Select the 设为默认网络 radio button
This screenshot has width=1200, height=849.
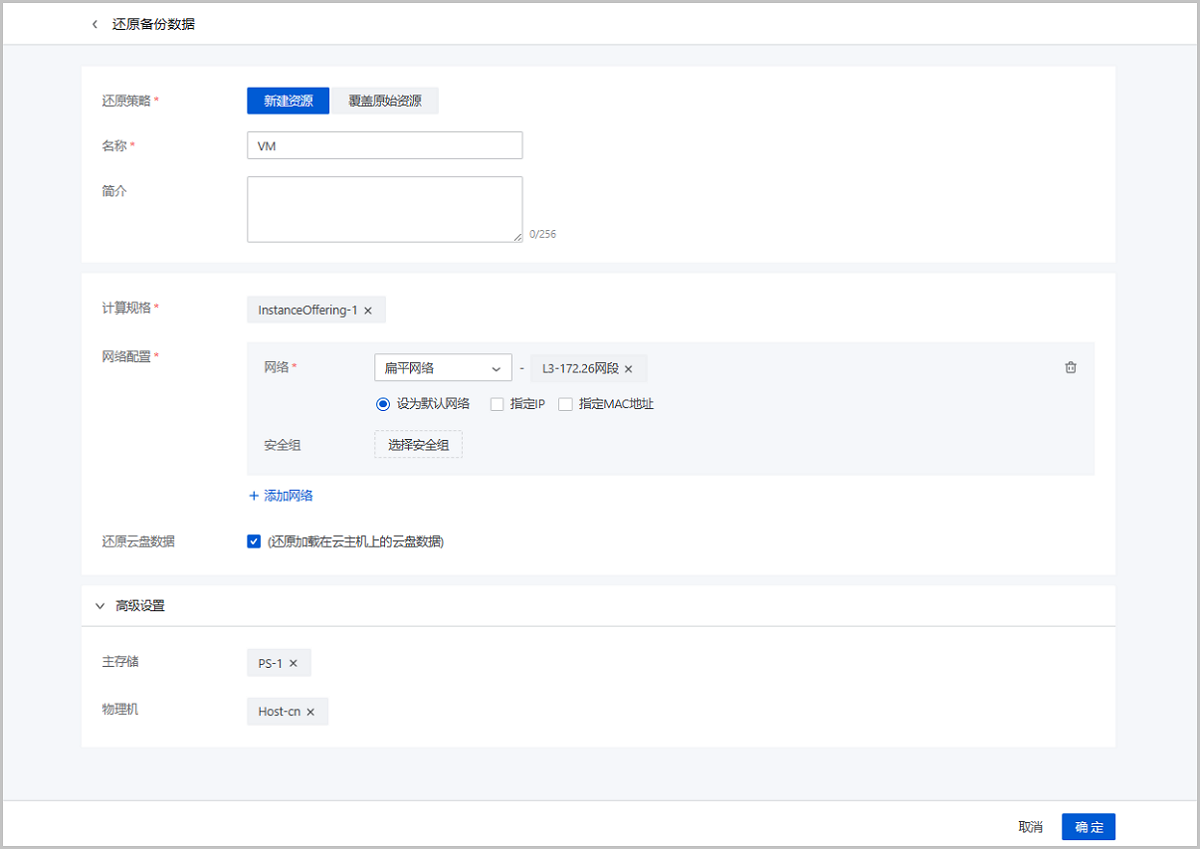click(382, 404)
